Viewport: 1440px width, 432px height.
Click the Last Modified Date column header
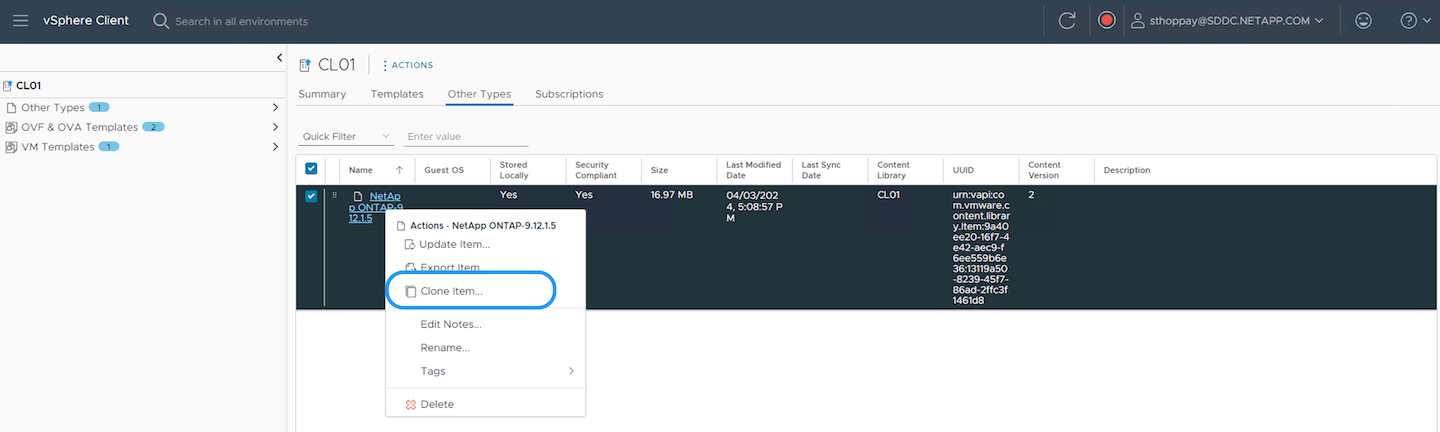(753, 170)
